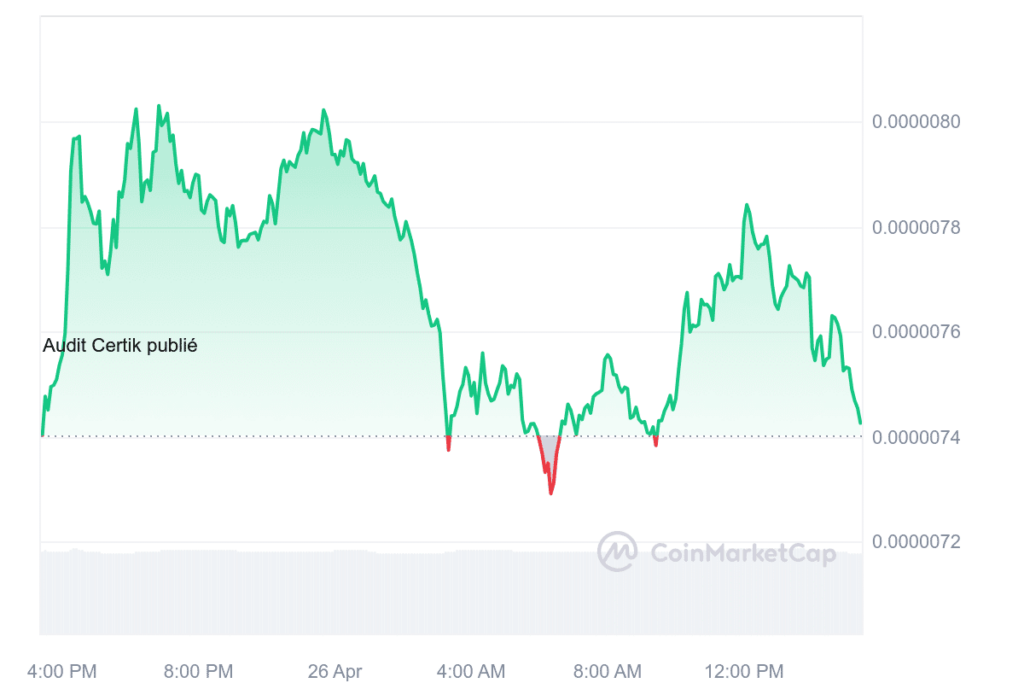Viewport: 1024px width, 683px height.
Task: Click the small red dip before 4:00 AM
Action: 448,444
